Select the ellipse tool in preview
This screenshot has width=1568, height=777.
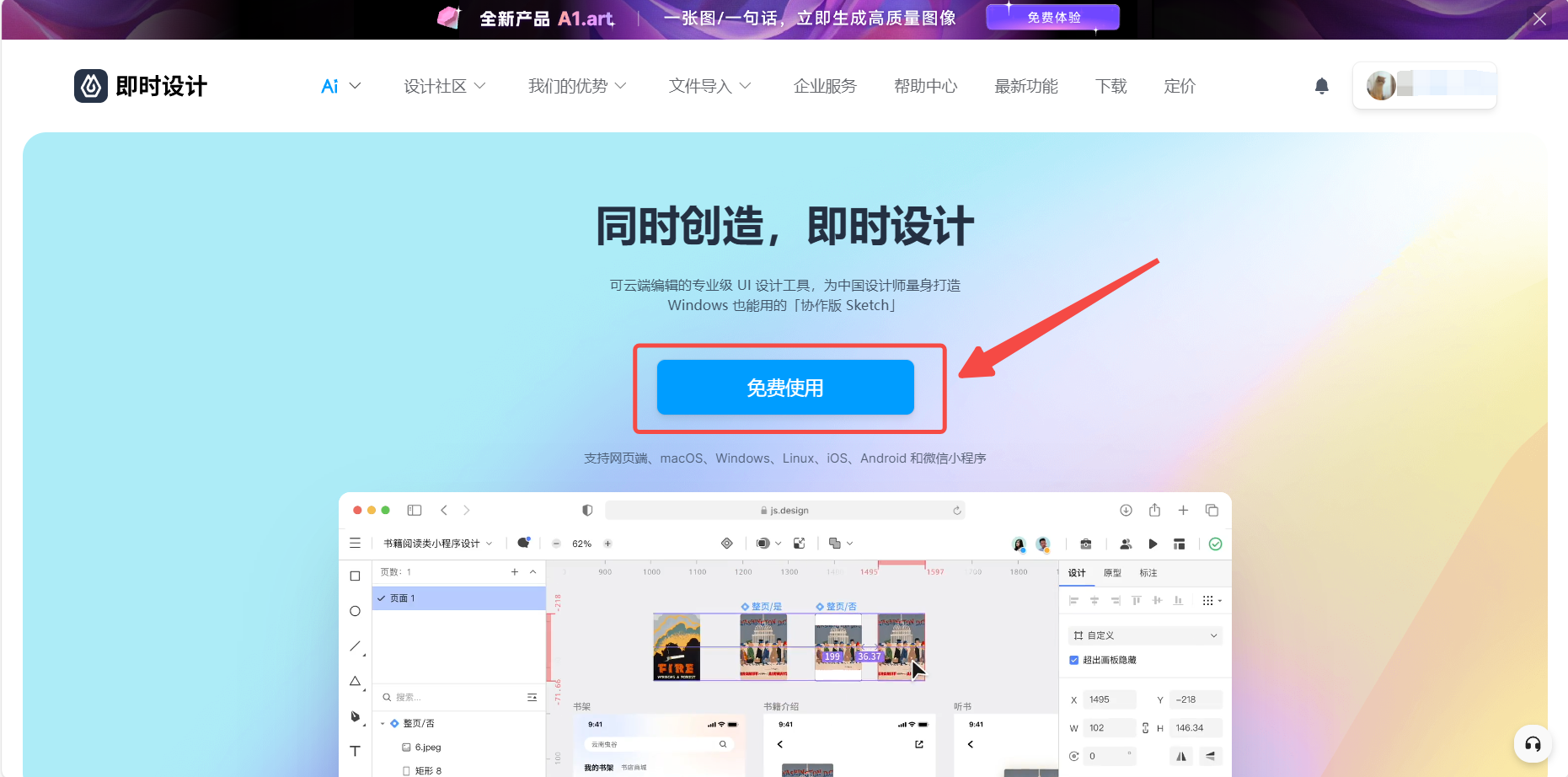coord(355,611)
